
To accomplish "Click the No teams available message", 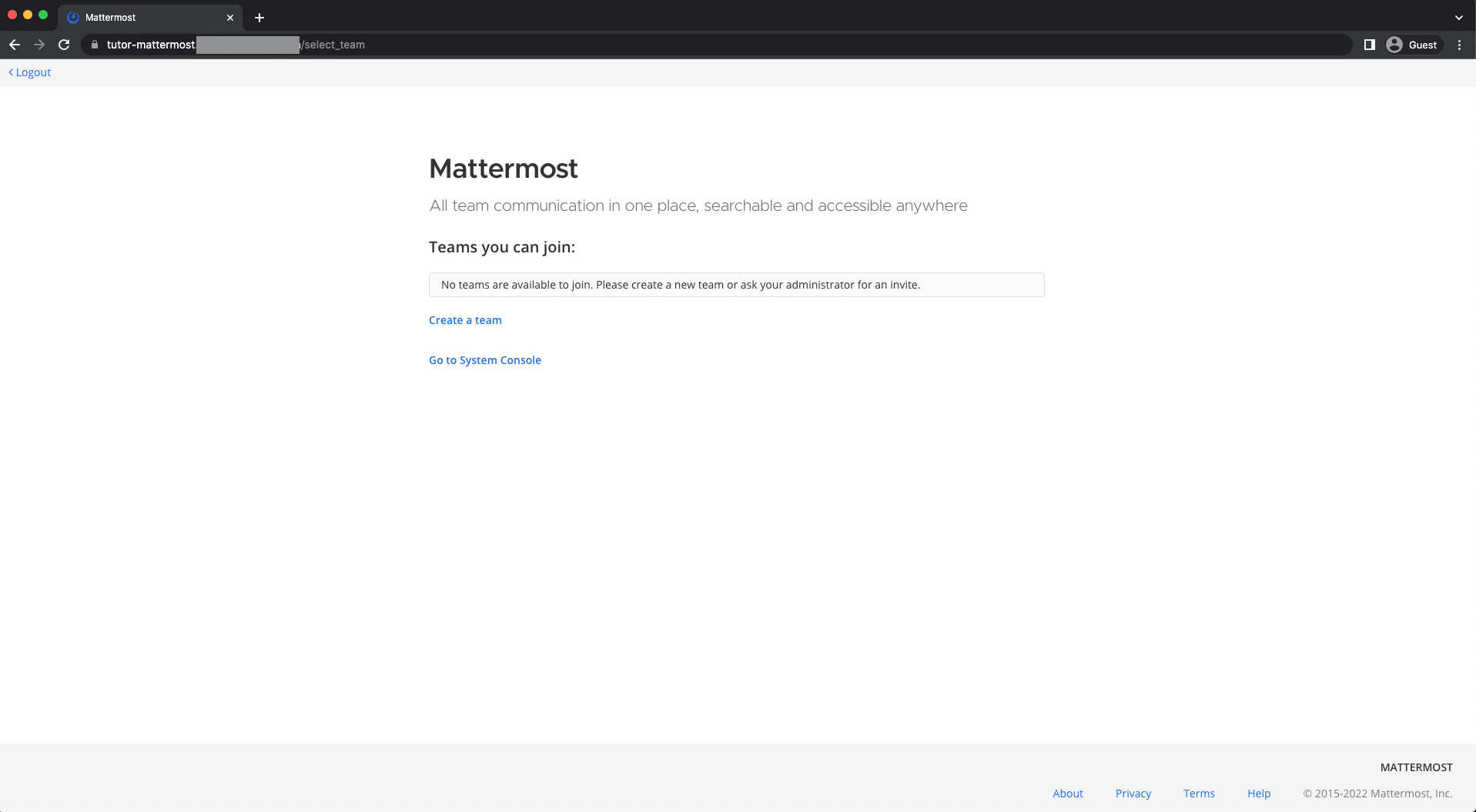I will pyautogui.click(x=736, y=285).
